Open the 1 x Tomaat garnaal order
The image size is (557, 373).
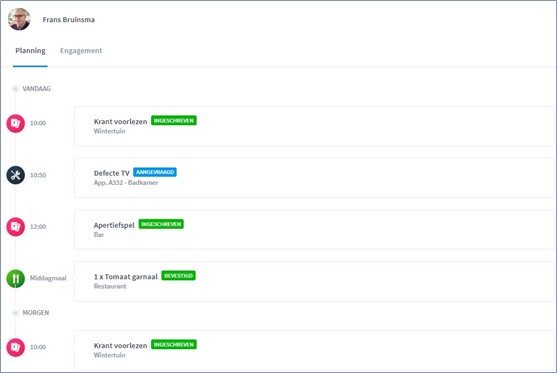pos(314,281)
